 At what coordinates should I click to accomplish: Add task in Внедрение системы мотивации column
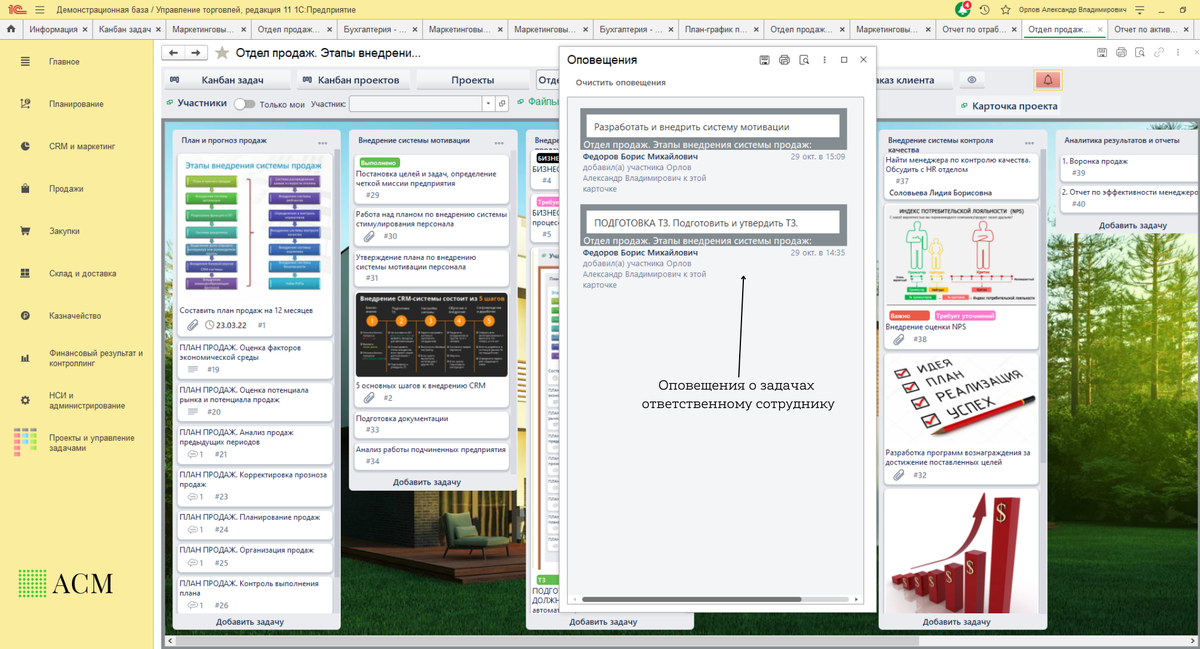point(427,481)
